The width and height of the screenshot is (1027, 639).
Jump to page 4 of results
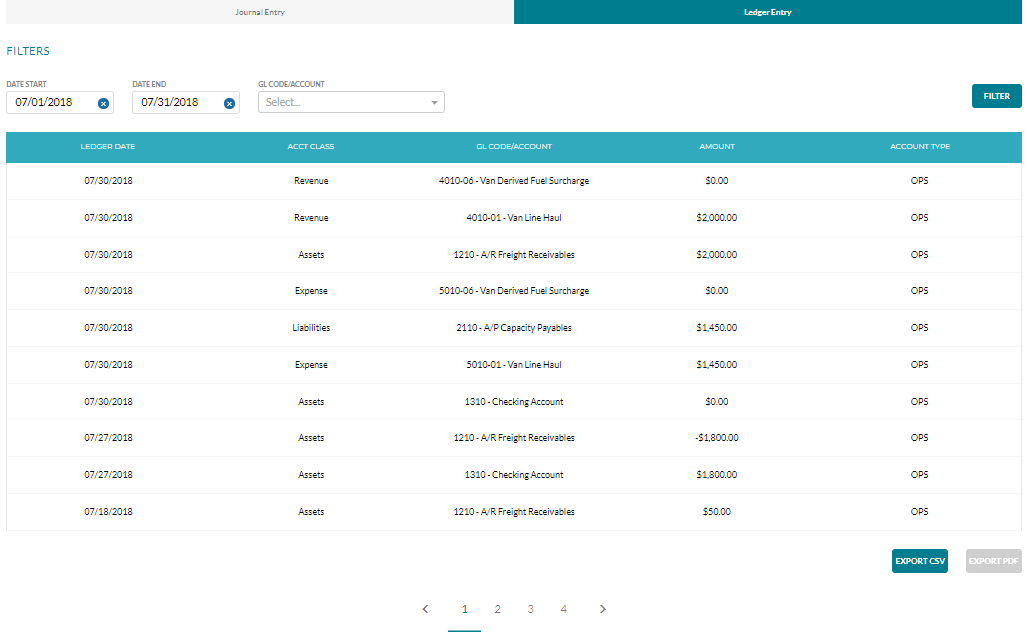point(563,609)
